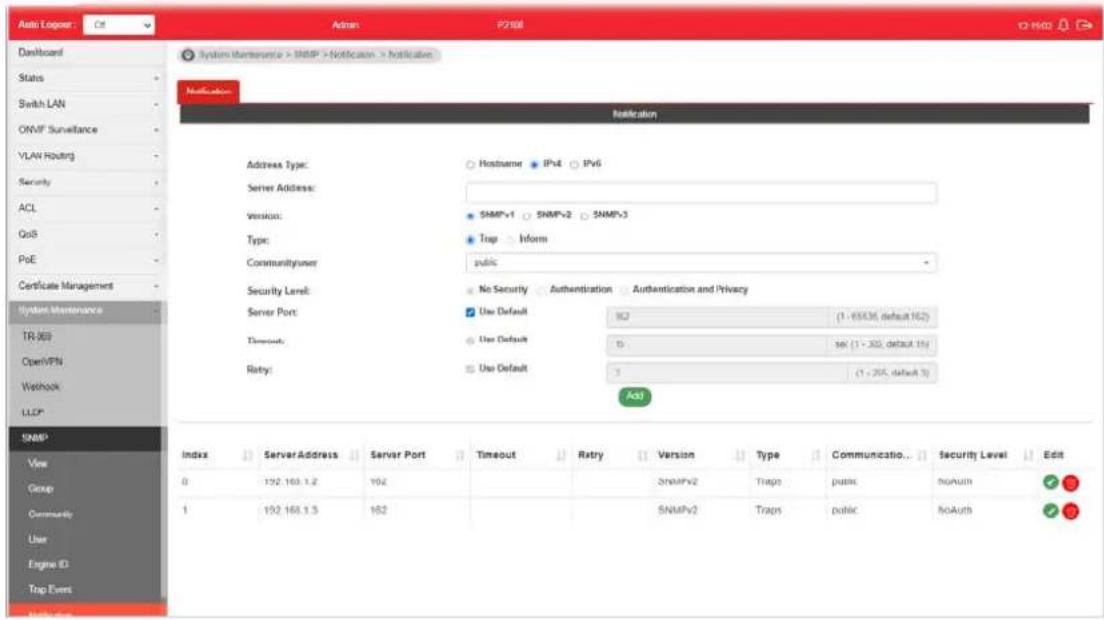Click red delete icon for 192.168.1.2 row
1104x620 pixels.
click(x=1070, y=483)
